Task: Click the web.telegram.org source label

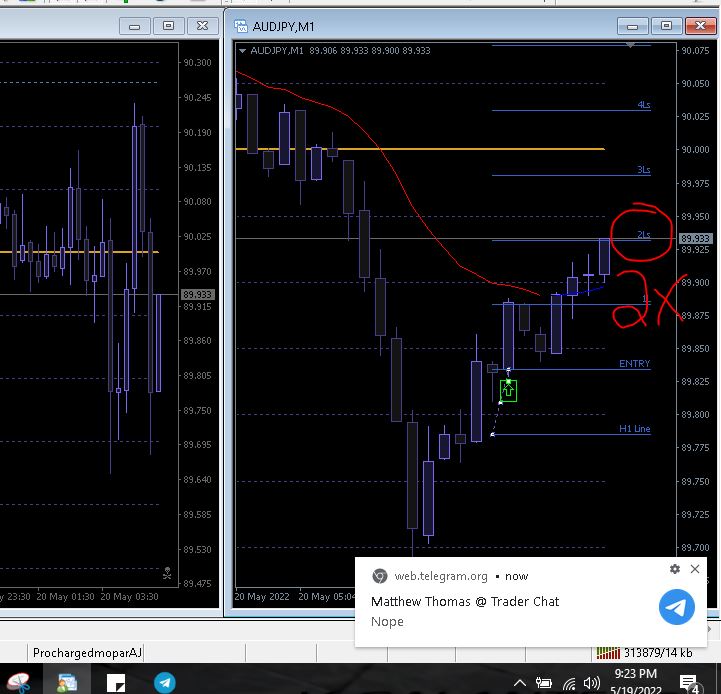Action: (x=441, y=576)
